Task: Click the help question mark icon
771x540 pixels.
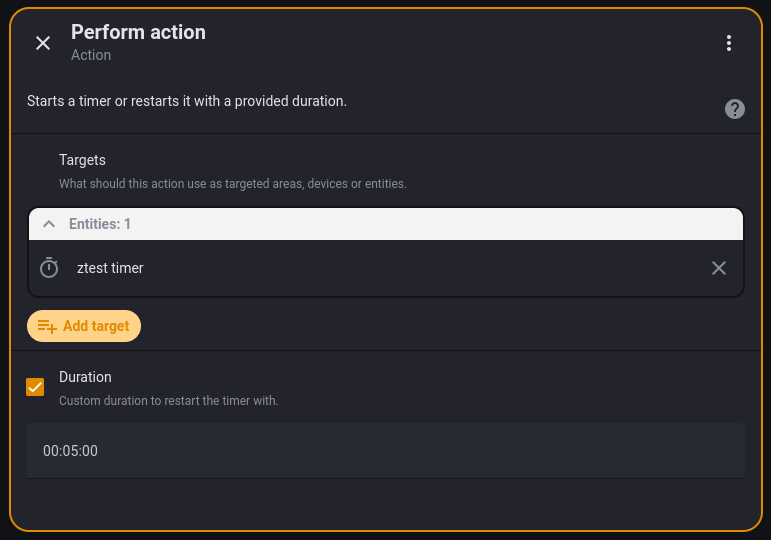Action: click(x=735, y=109)
